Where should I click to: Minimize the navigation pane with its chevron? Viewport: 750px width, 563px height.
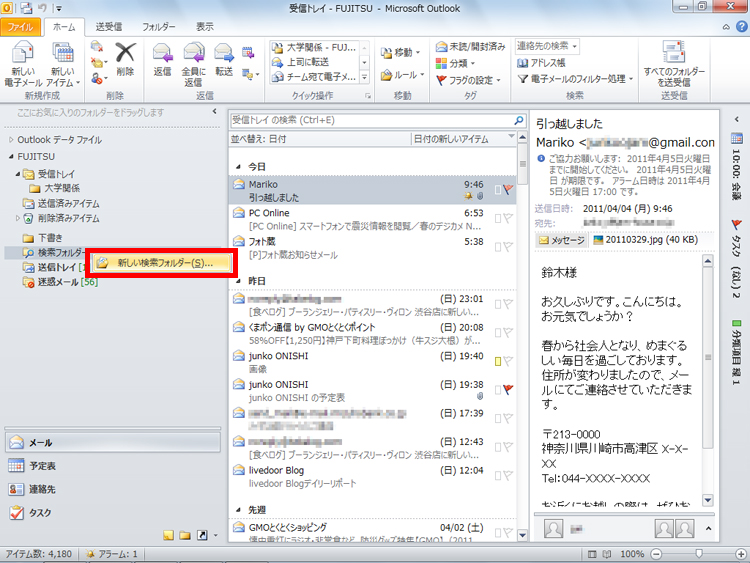(x=215, y=111)
